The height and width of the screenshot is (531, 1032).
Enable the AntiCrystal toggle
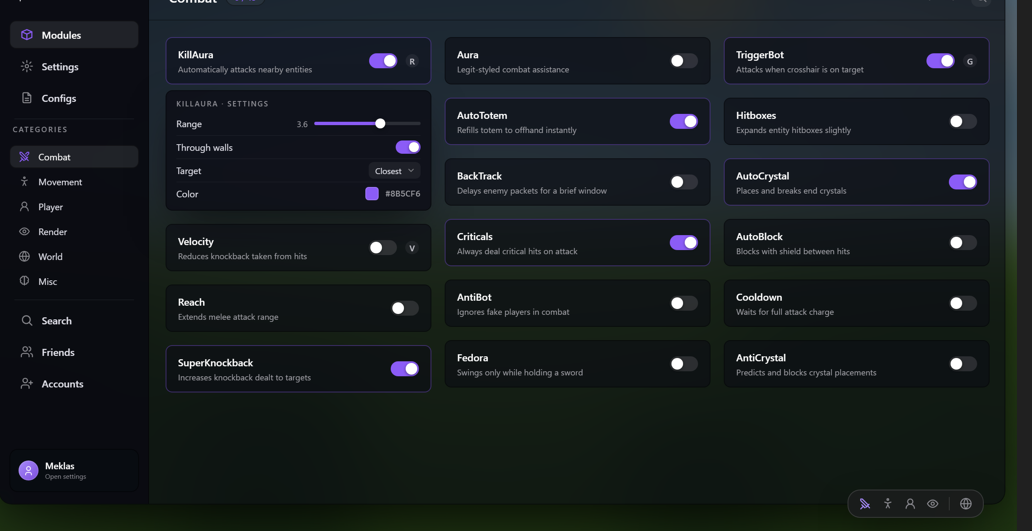point(963,364)
